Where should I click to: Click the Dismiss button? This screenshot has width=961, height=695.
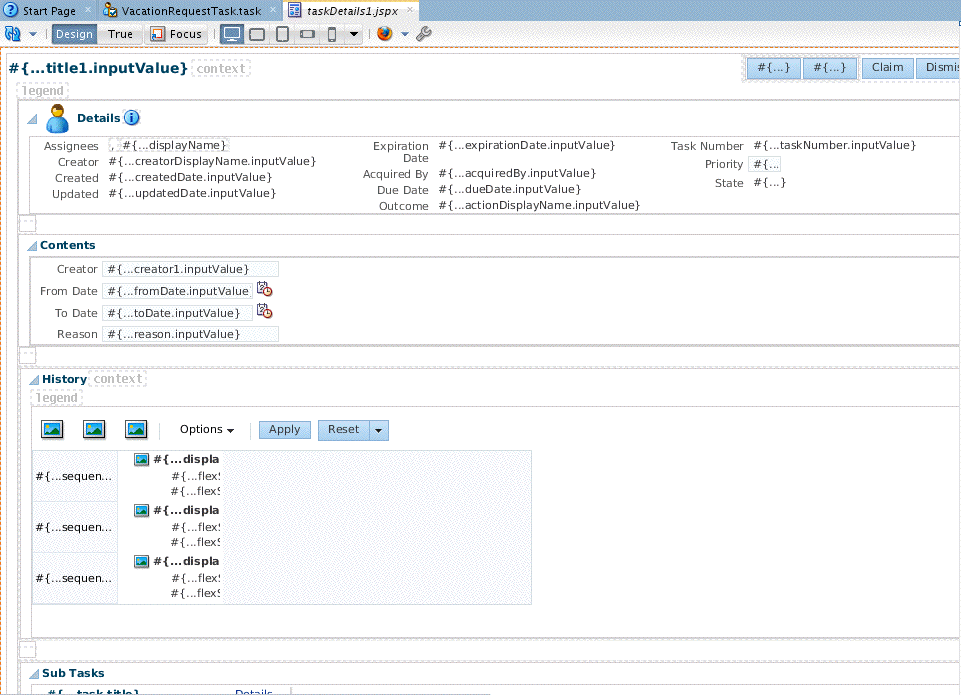[x=938, y=68]
